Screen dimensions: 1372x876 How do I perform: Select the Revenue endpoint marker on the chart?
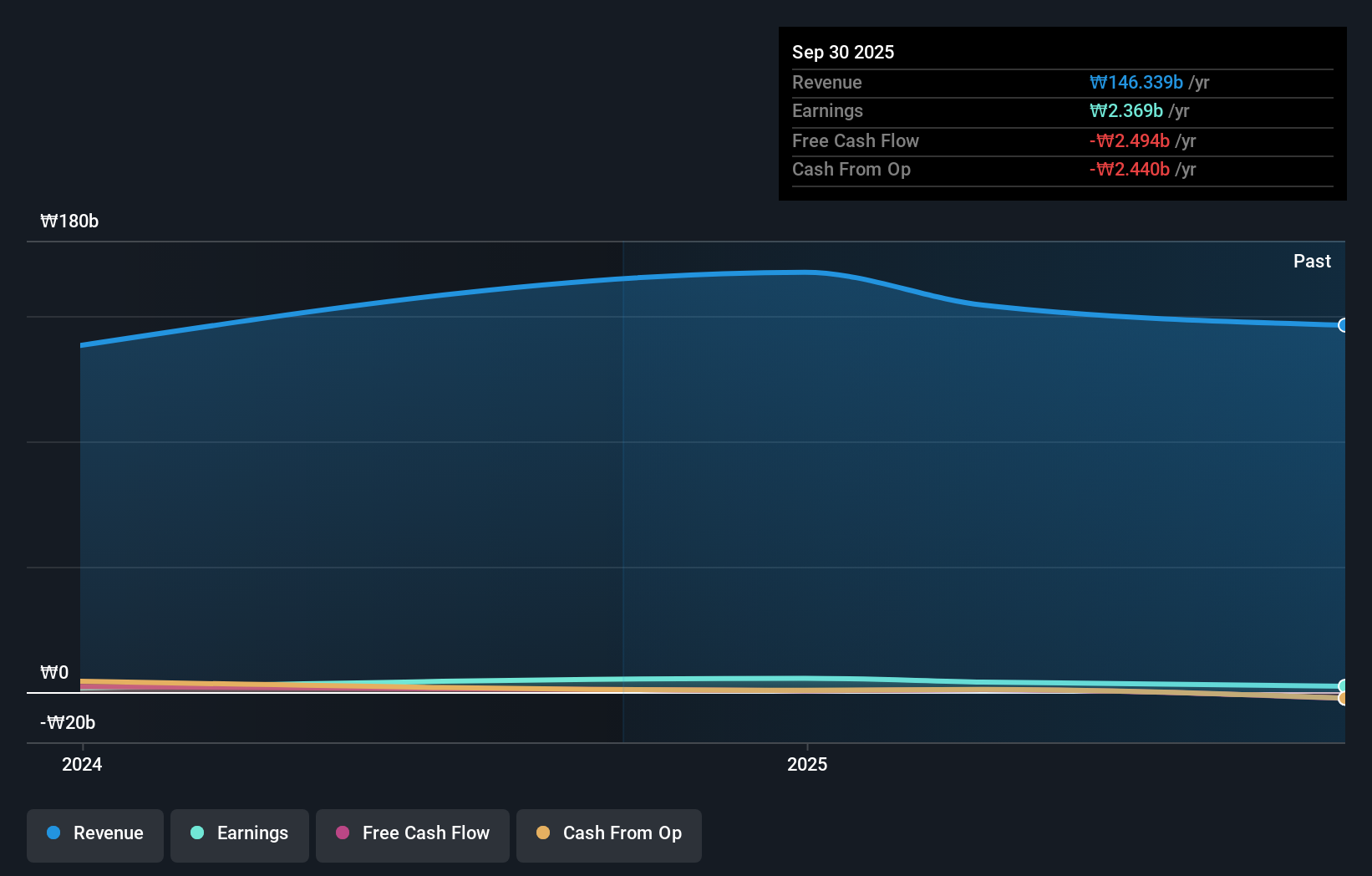point(1343,325)
